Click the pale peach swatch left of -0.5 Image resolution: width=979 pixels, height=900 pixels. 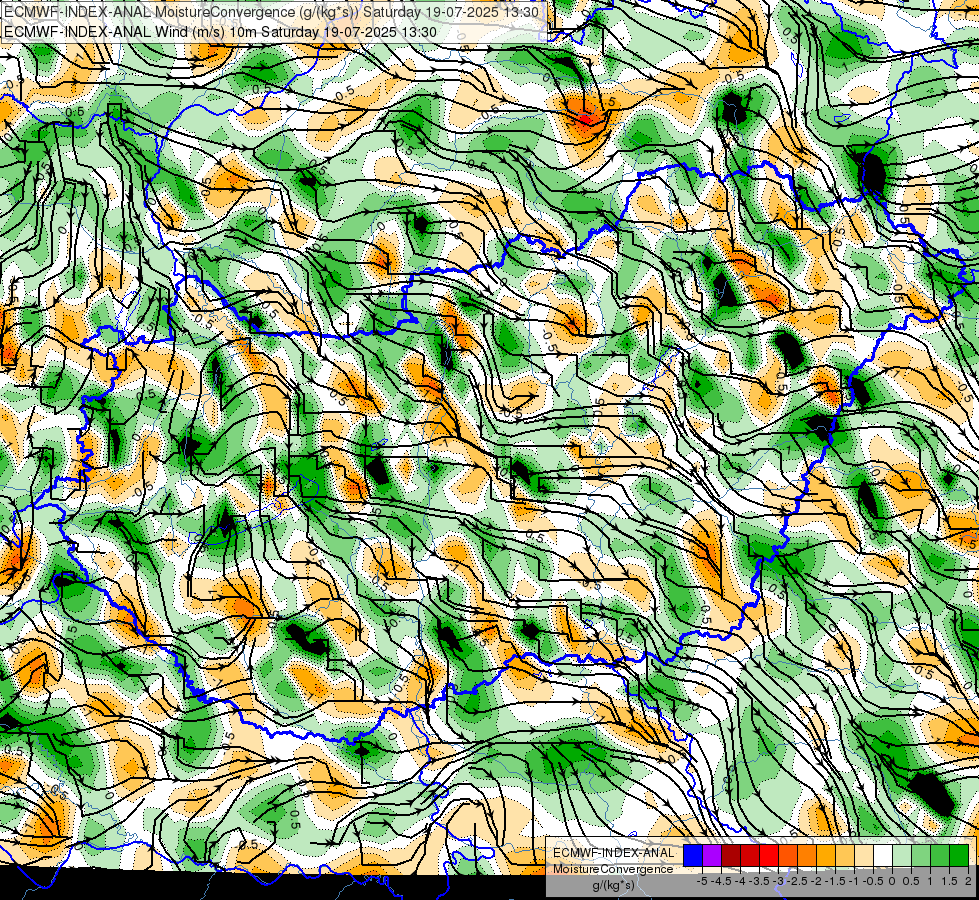(864, 856)
